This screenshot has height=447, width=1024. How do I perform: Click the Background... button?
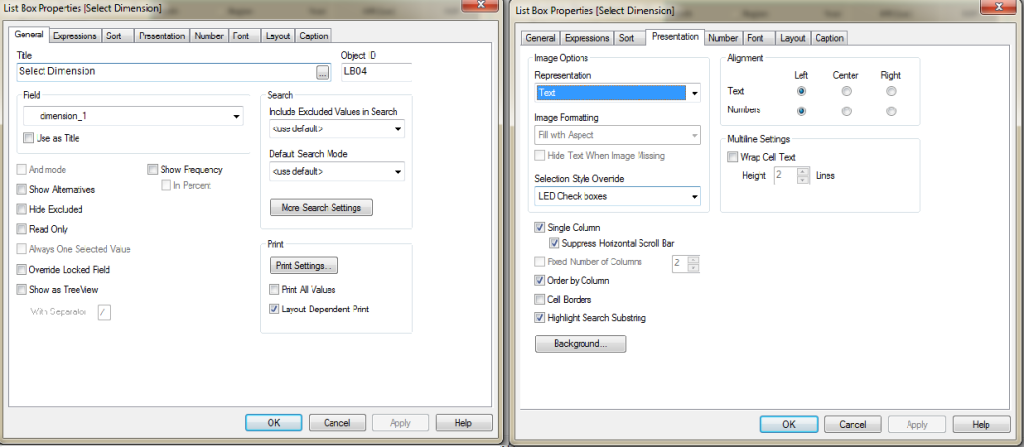pos(581,343)
